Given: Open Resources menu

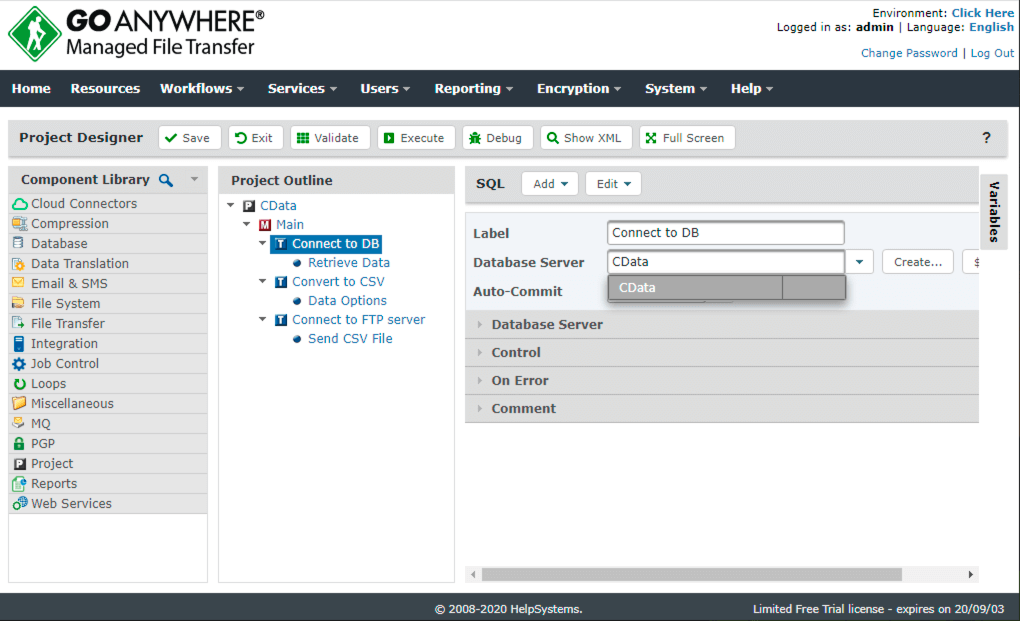Looking at the screenshot, I should click(x=105, y=88).
